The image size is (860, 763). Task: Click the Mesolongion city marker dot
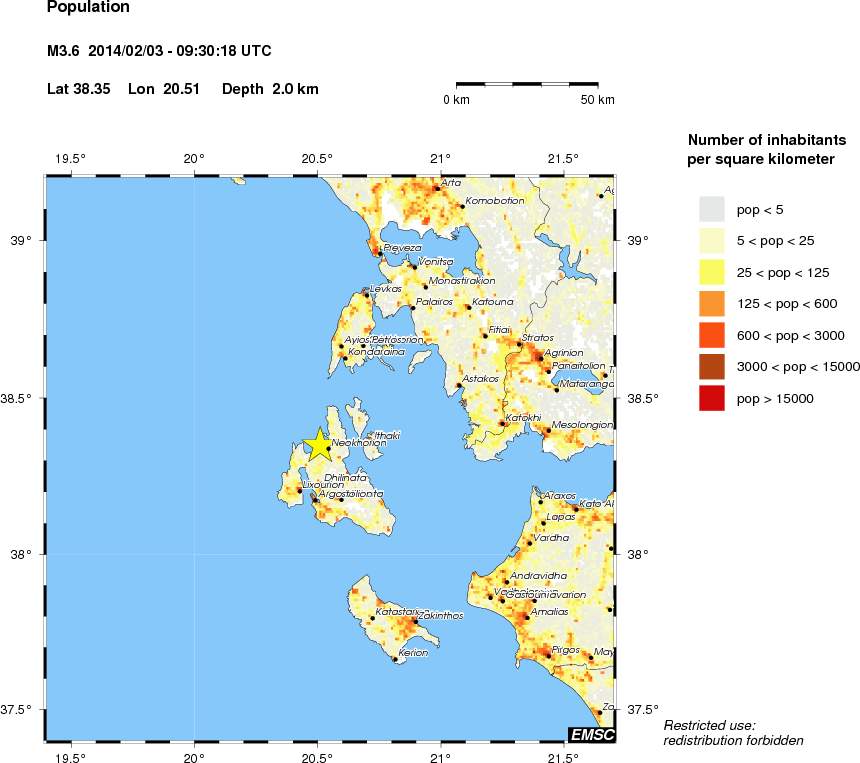[546, 431]
